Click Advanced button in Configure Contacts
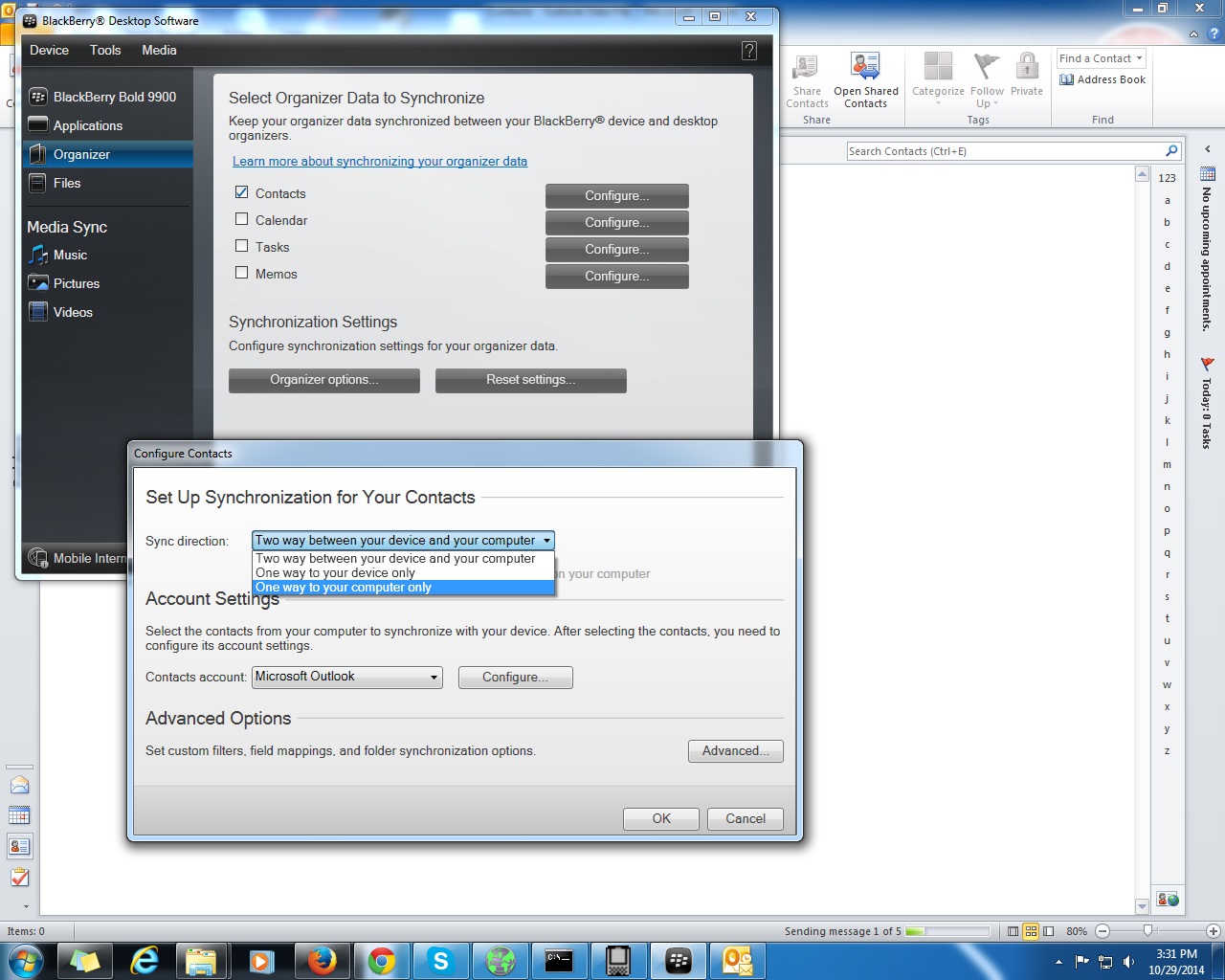 736,751
